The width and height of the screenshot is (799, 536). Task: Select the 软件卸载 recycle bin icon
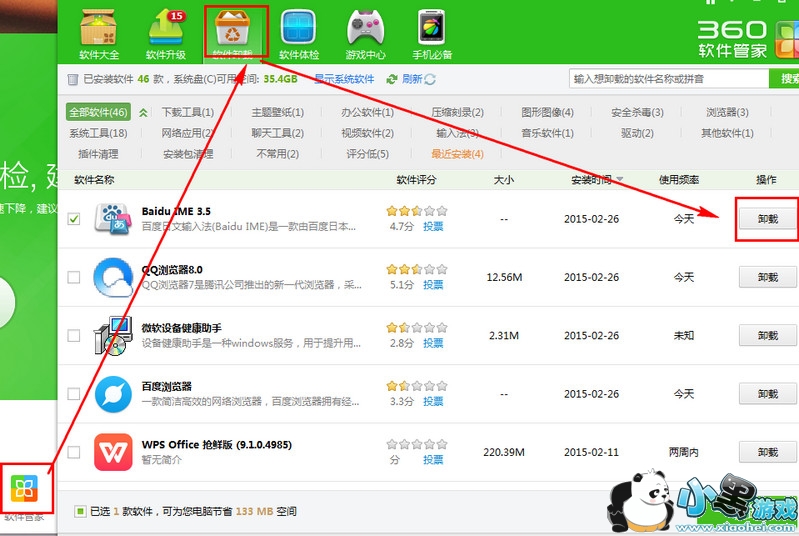(232, 28)
